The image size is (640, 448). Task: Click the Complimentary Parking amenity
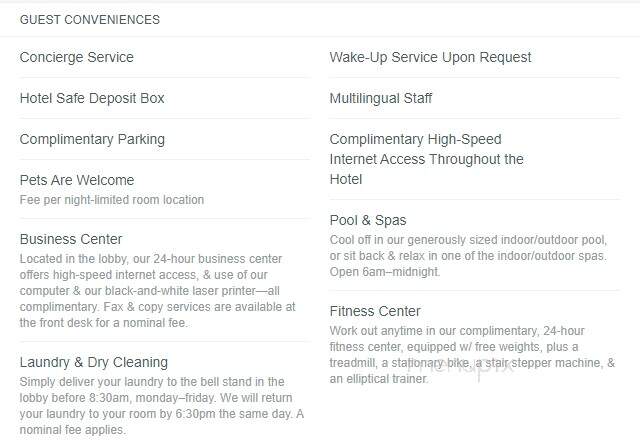click(92, 140)
